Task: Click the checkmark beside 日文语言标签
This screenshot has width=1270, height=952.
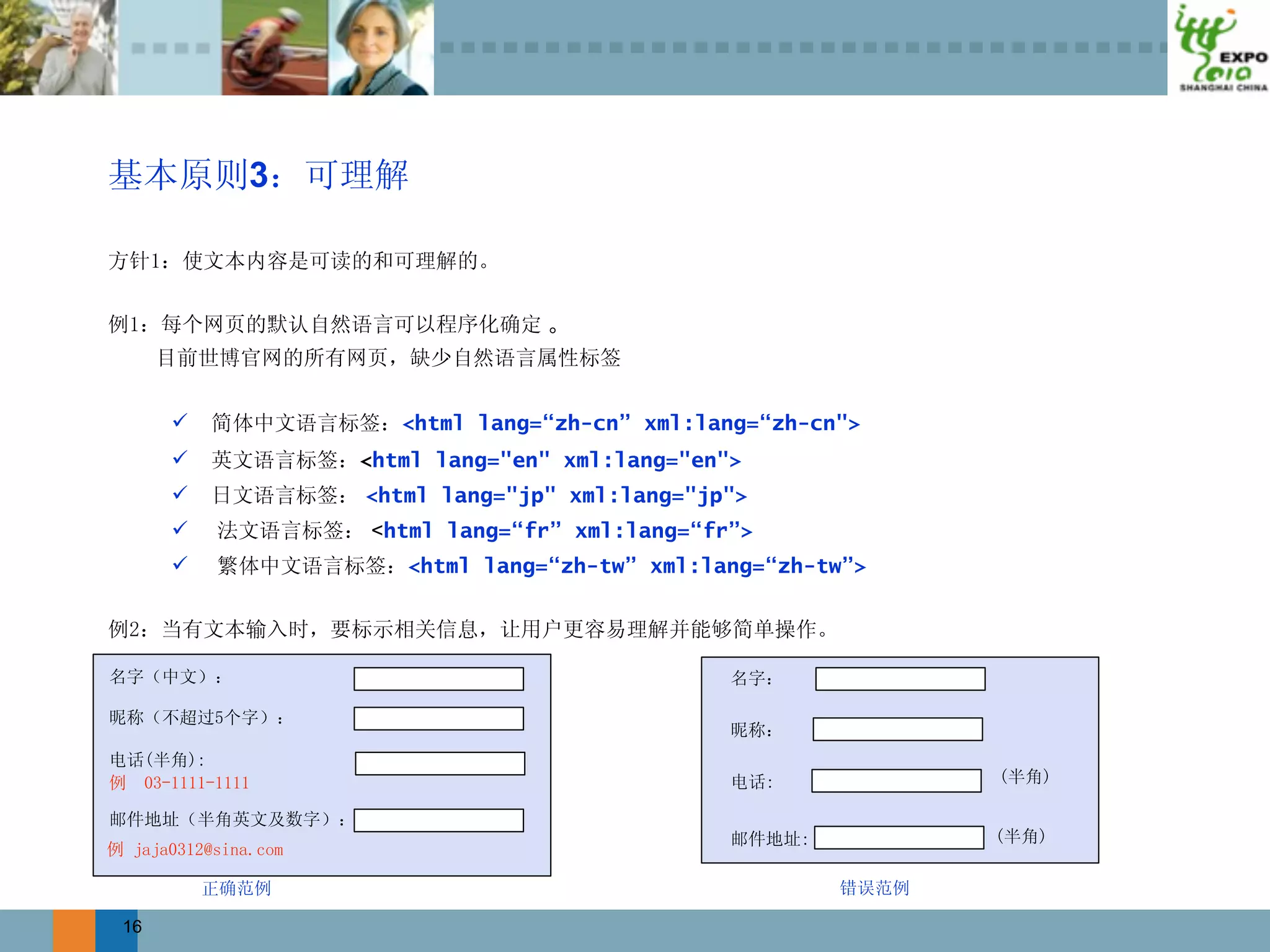Action: click(180, 493)
